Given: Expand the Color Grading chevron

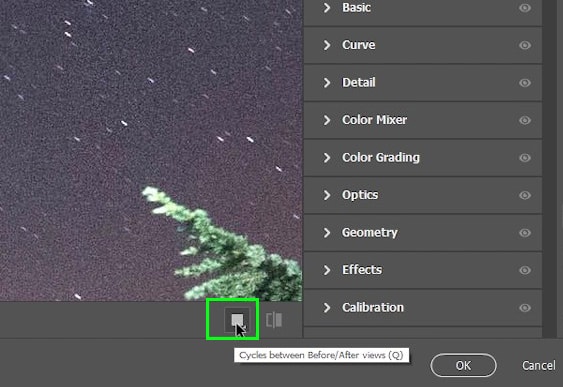Looking at the screenshot, I should pos(327,158).
